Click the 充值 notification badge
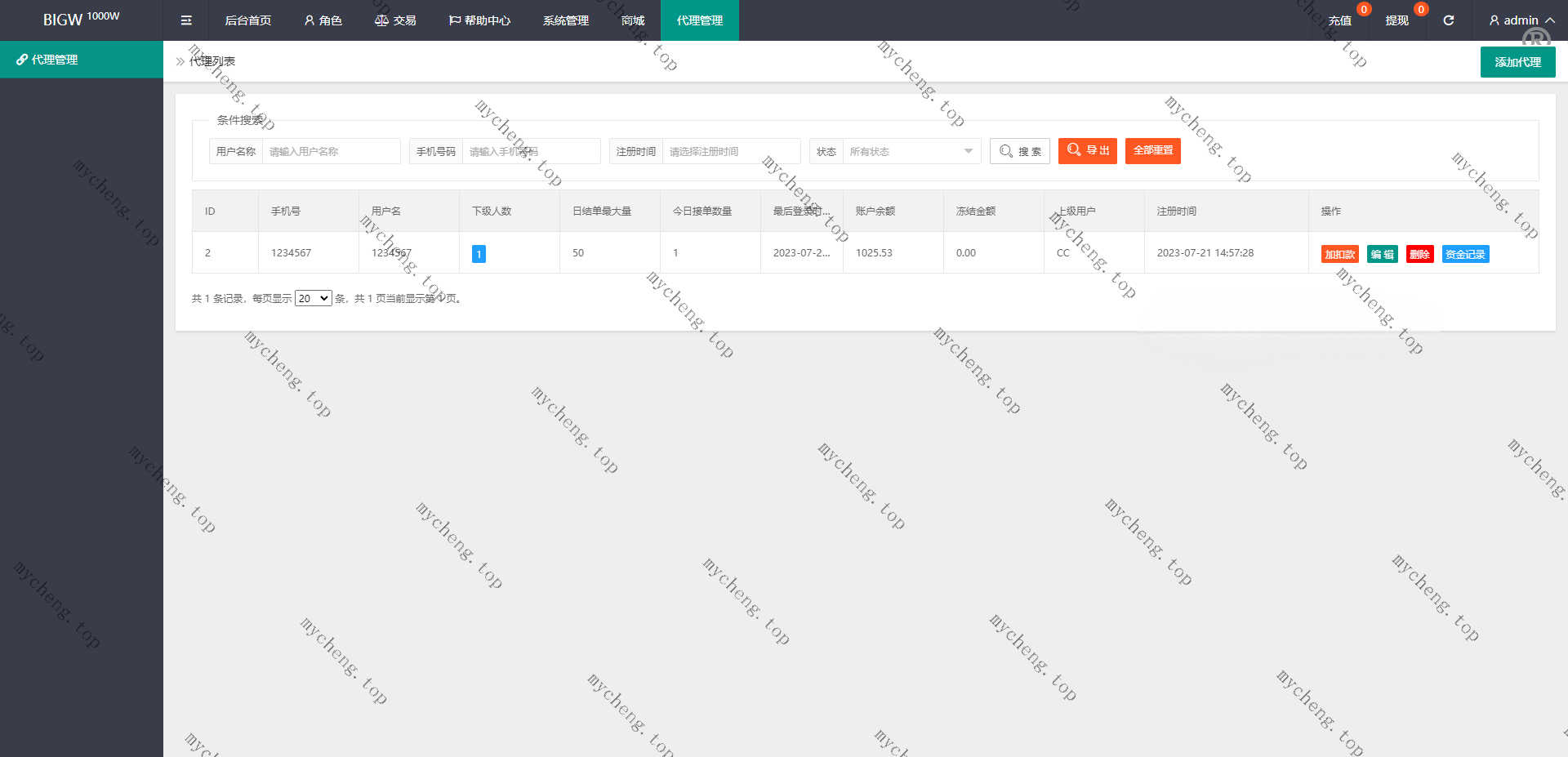 point(1364,10)
